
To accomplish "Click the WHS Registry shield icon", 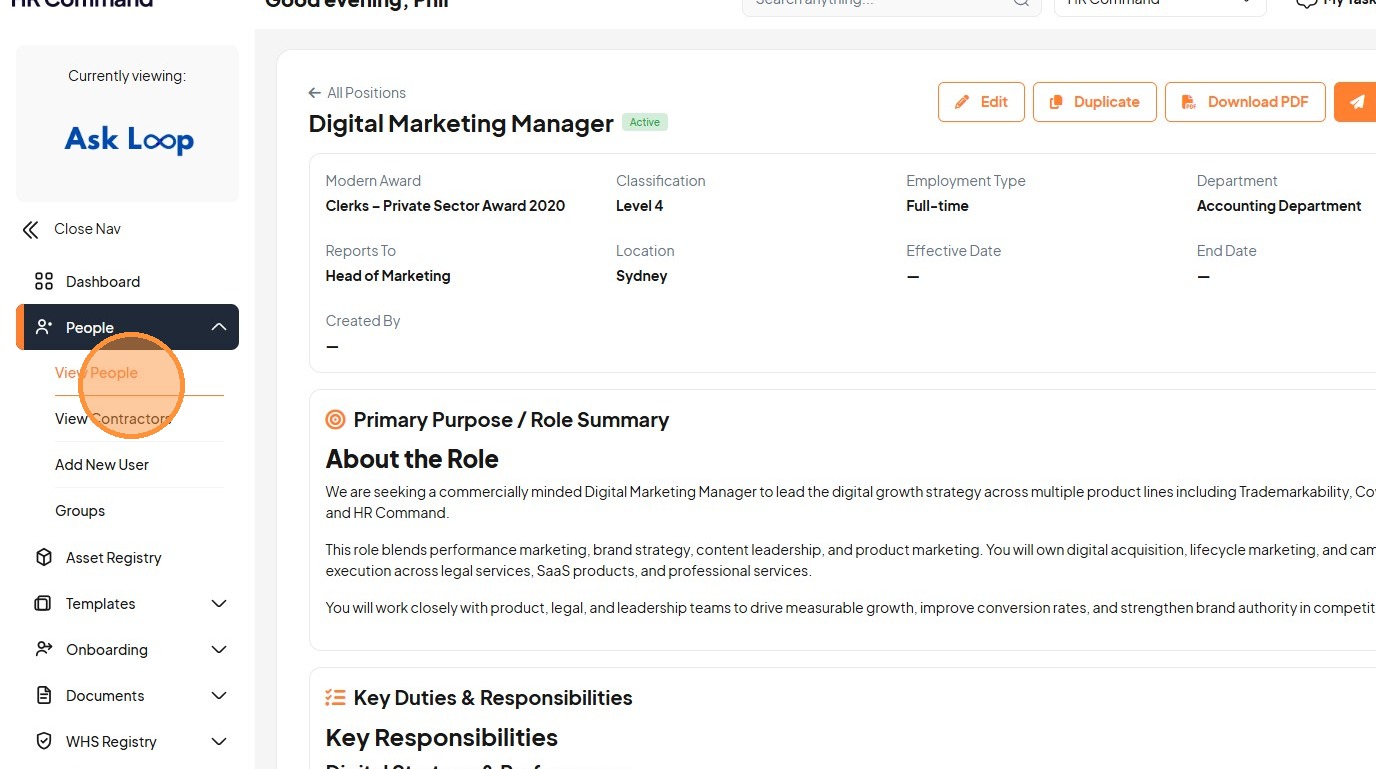I will tap(44, 741).
